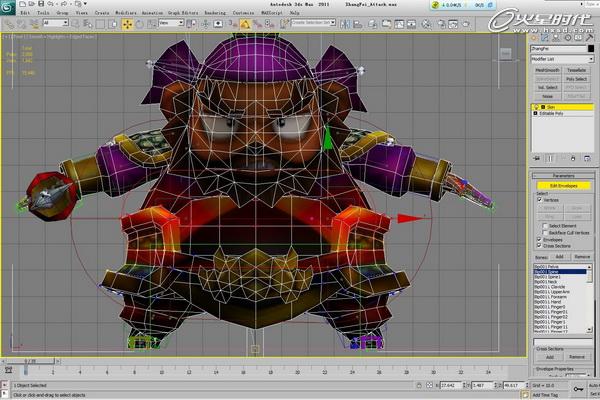600x400 pixels.
Task: Open the quick access toolbar dropdown arrow
Action: point(85,4)
